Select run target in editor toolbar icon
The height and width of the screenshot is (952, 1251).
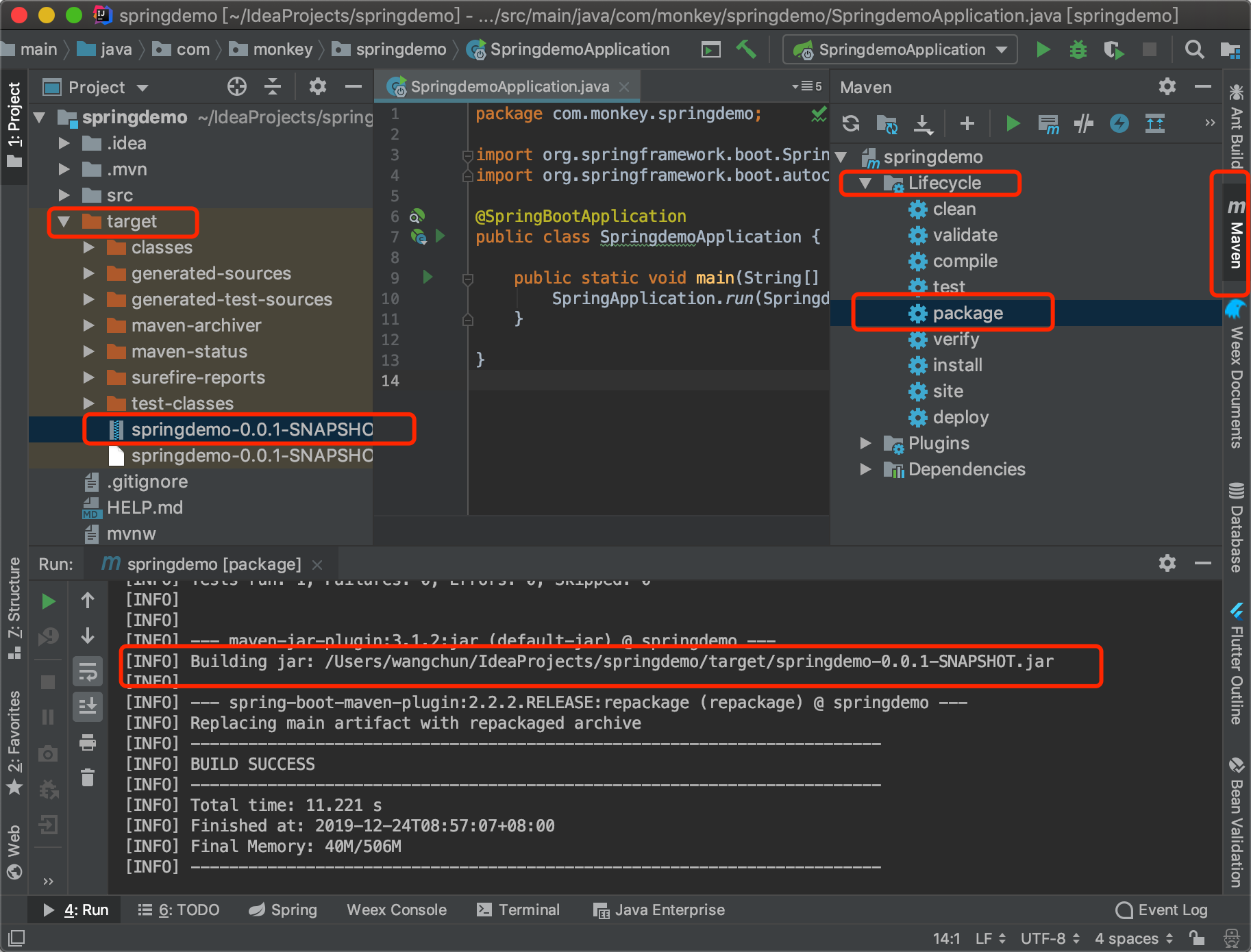(710, 49)
